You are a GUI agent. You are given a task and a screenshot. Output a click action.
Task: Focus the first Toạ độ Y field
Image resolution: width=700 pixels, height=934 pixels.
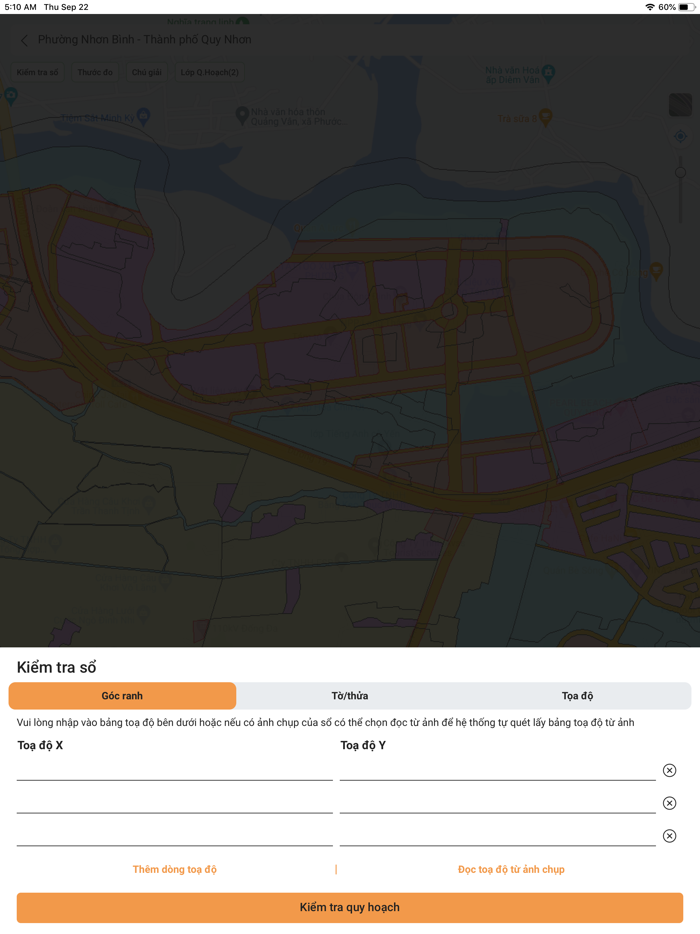497,770
